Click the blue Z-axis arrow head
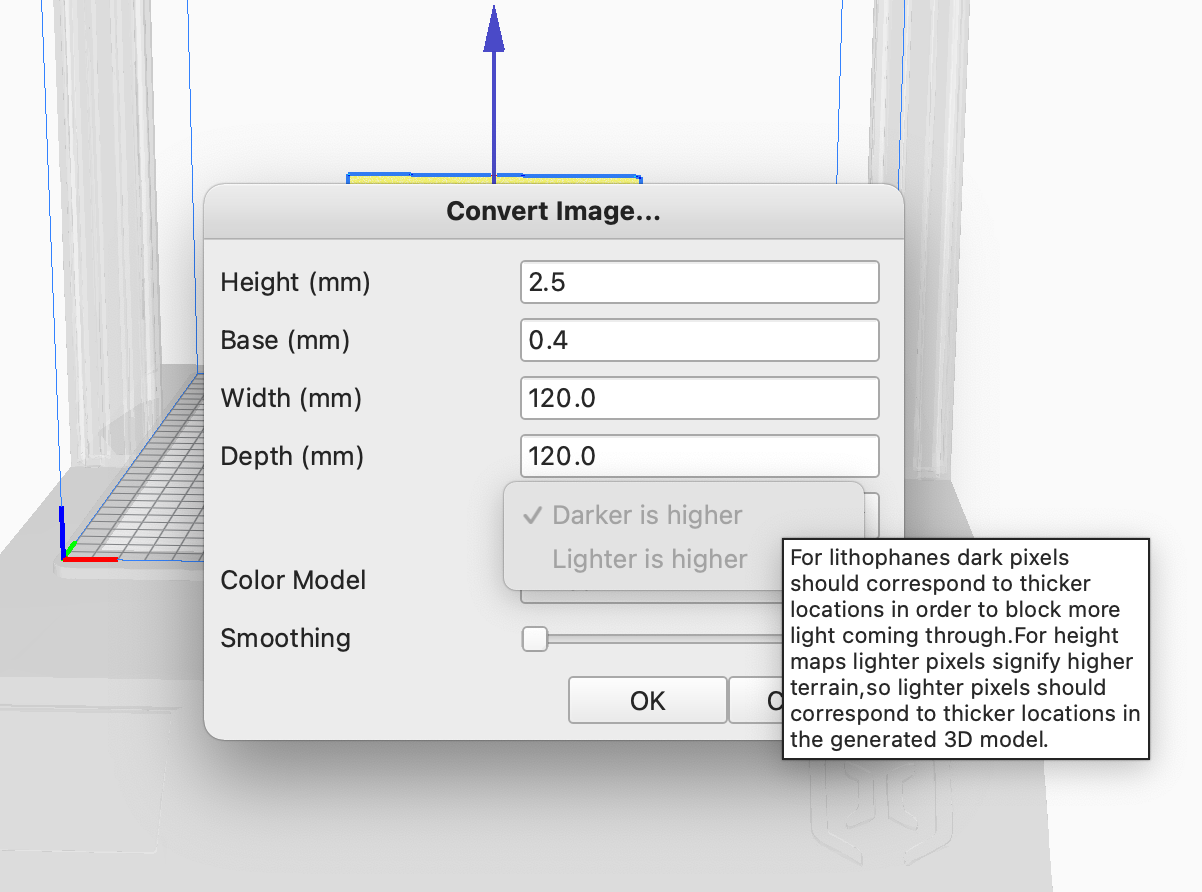This screenshot has height=892, width=1202. pos(493,30)
